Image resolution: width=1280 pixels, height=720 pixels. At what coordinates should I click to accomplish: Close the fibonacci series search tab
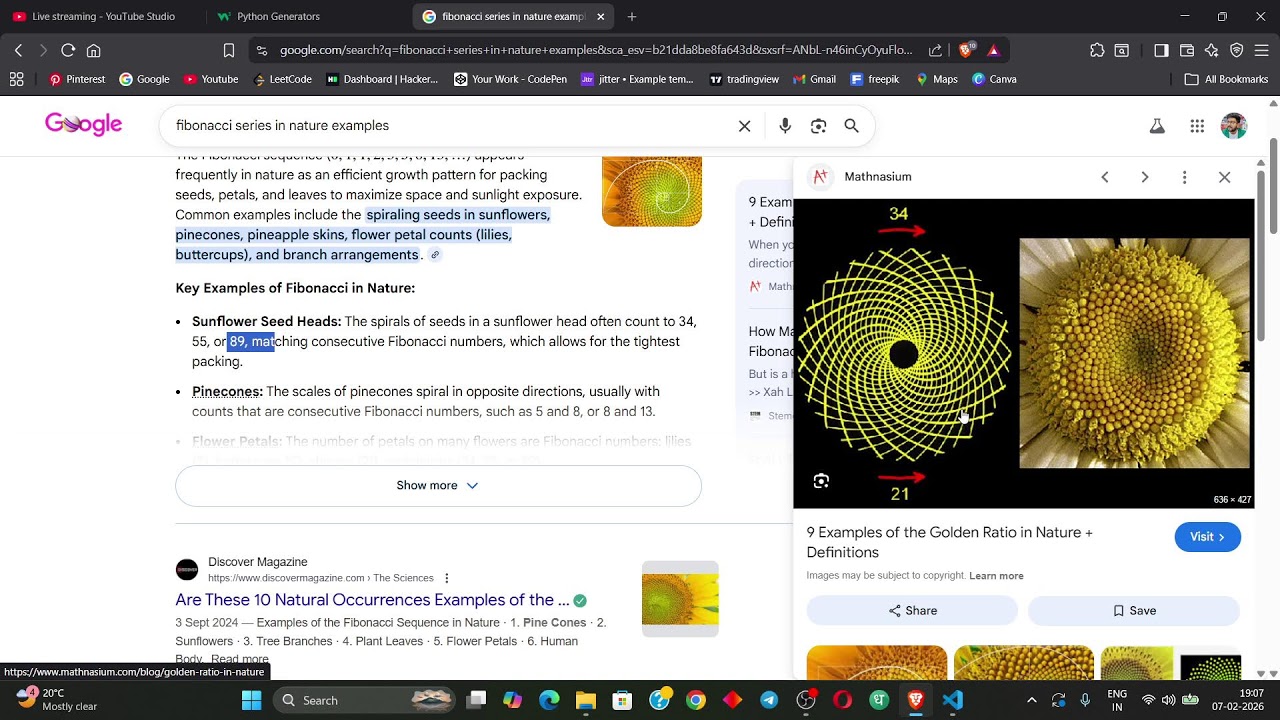pos(600,16)
